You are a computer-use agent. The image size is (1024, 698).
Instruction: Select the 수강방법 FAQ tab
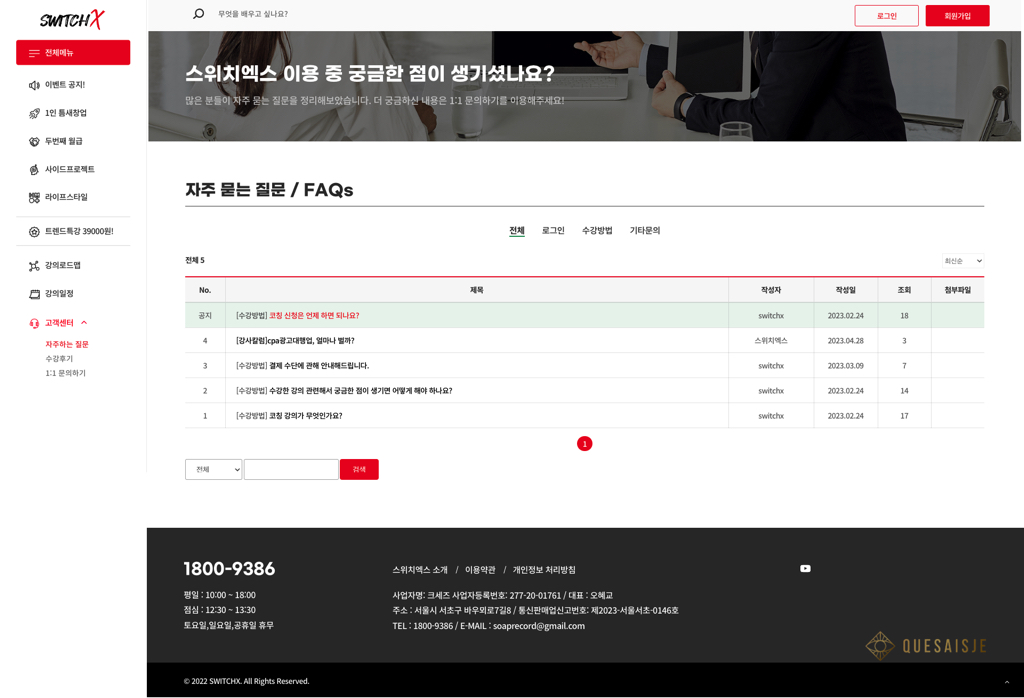597,230
